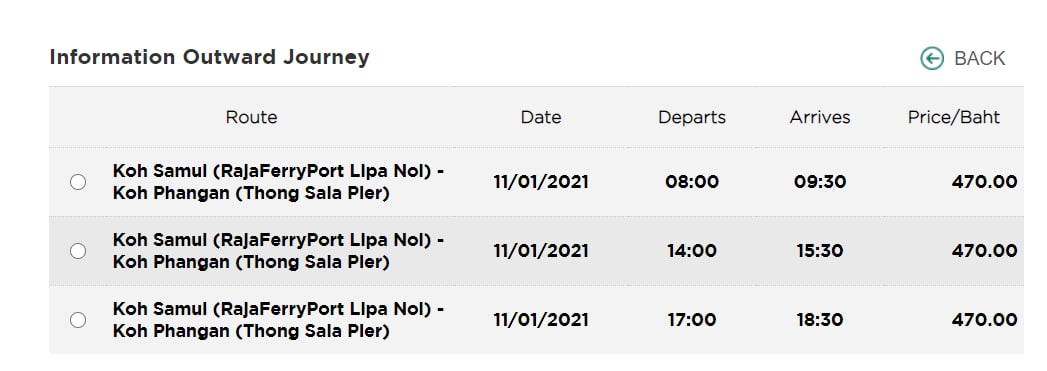Click the Arrives column header
Screen dimensions: 1047x371
point(820,117)
